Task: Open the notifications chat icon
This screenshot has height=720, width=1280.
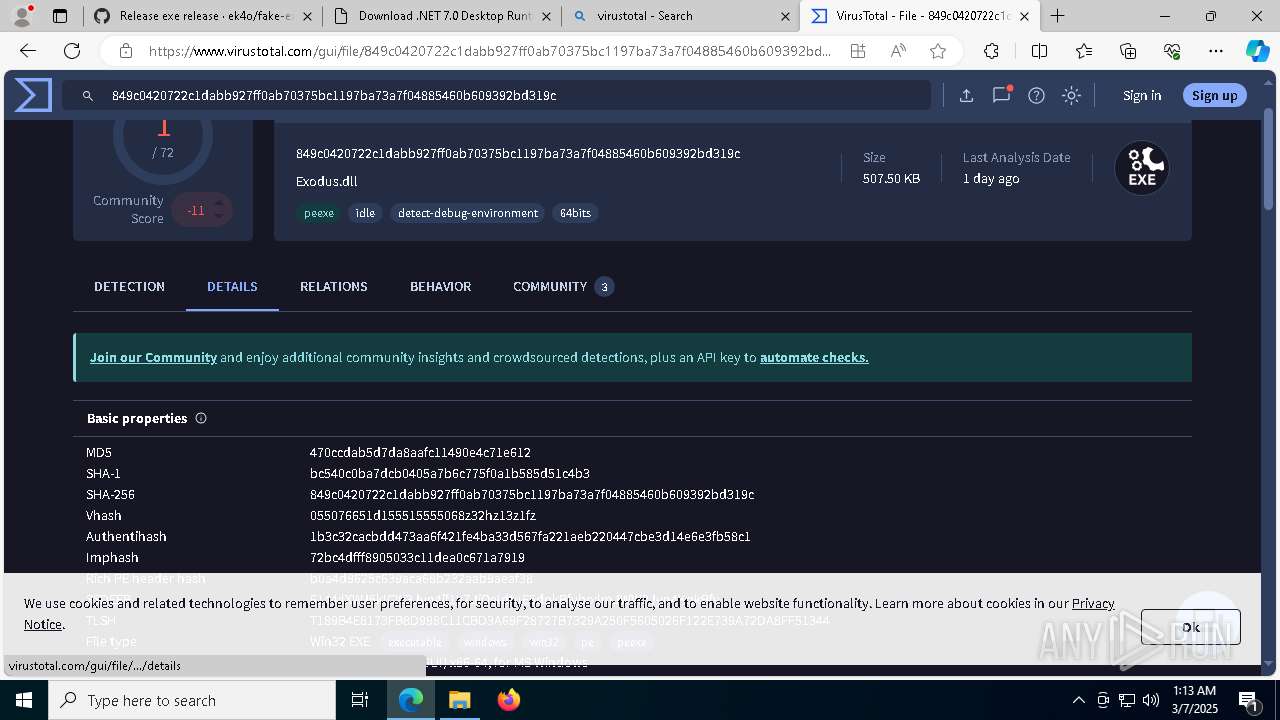Action: click(x=1001, y=95)
